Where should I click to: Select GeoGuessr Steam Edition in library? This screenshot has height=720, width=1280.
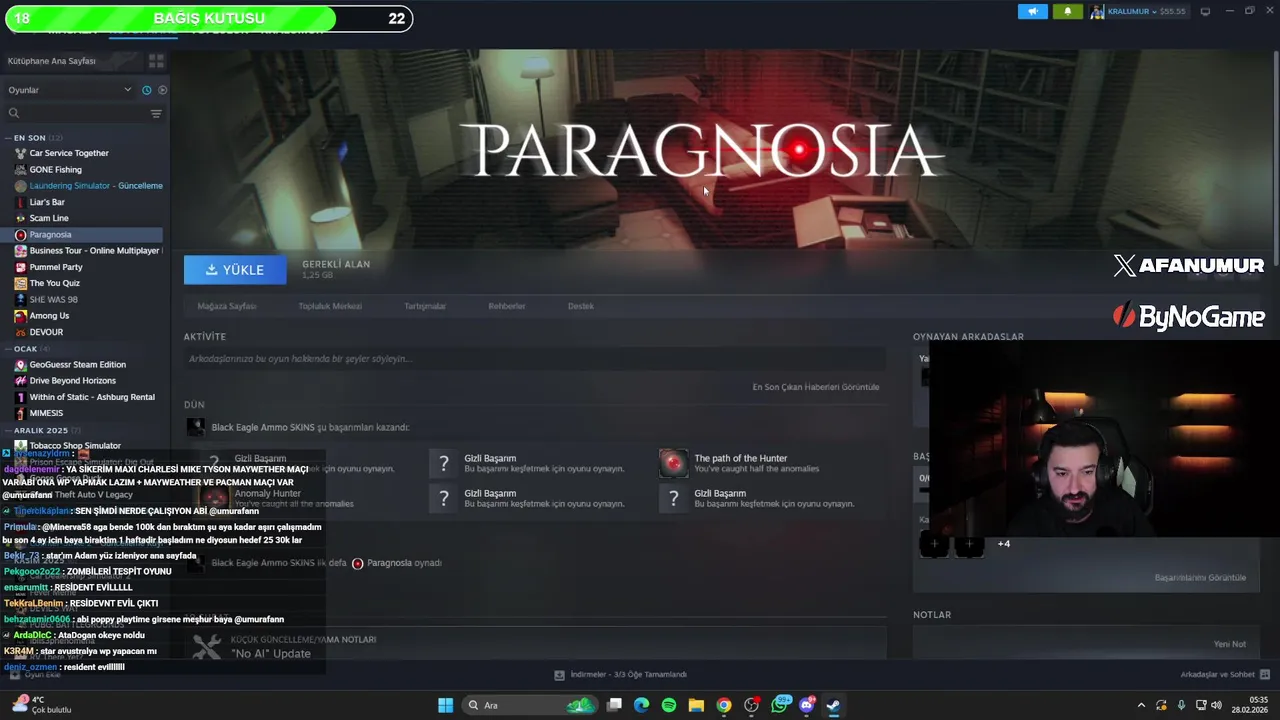click(x=78, y=365)
